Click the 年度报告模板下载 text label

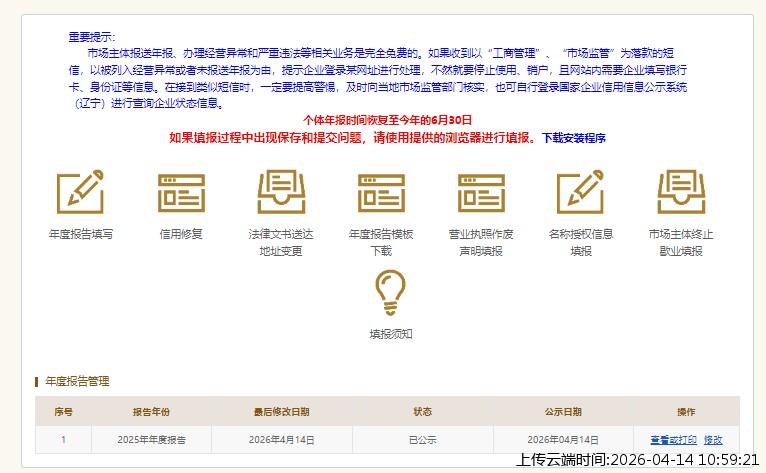click(381, 242)
